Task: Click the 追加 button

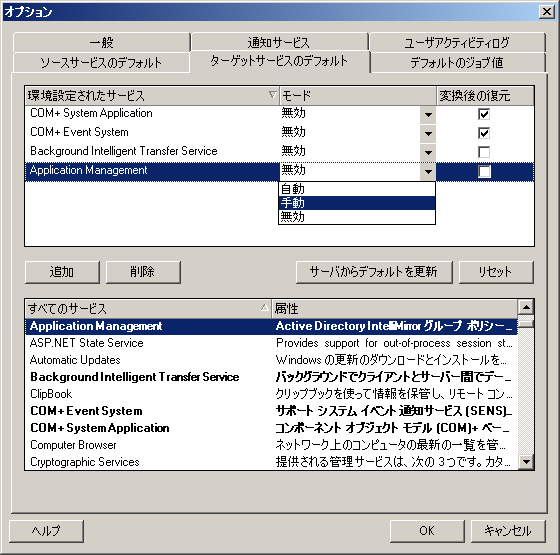Action: click(62, 272)
